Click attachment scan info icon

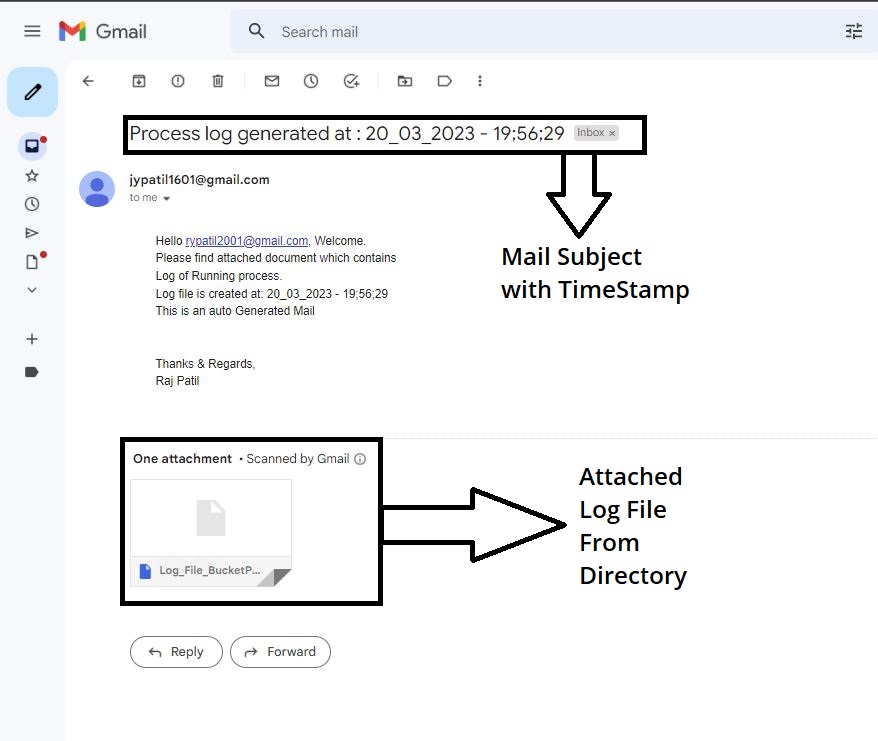[360, 459]
